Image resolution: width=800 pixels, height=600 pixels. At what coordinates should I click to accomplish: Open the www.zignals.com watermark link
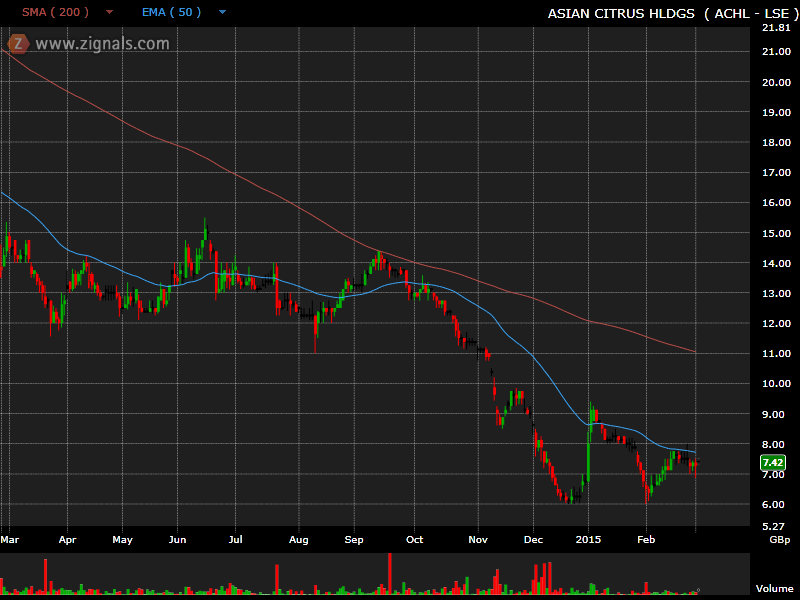(x=102, y=43)
